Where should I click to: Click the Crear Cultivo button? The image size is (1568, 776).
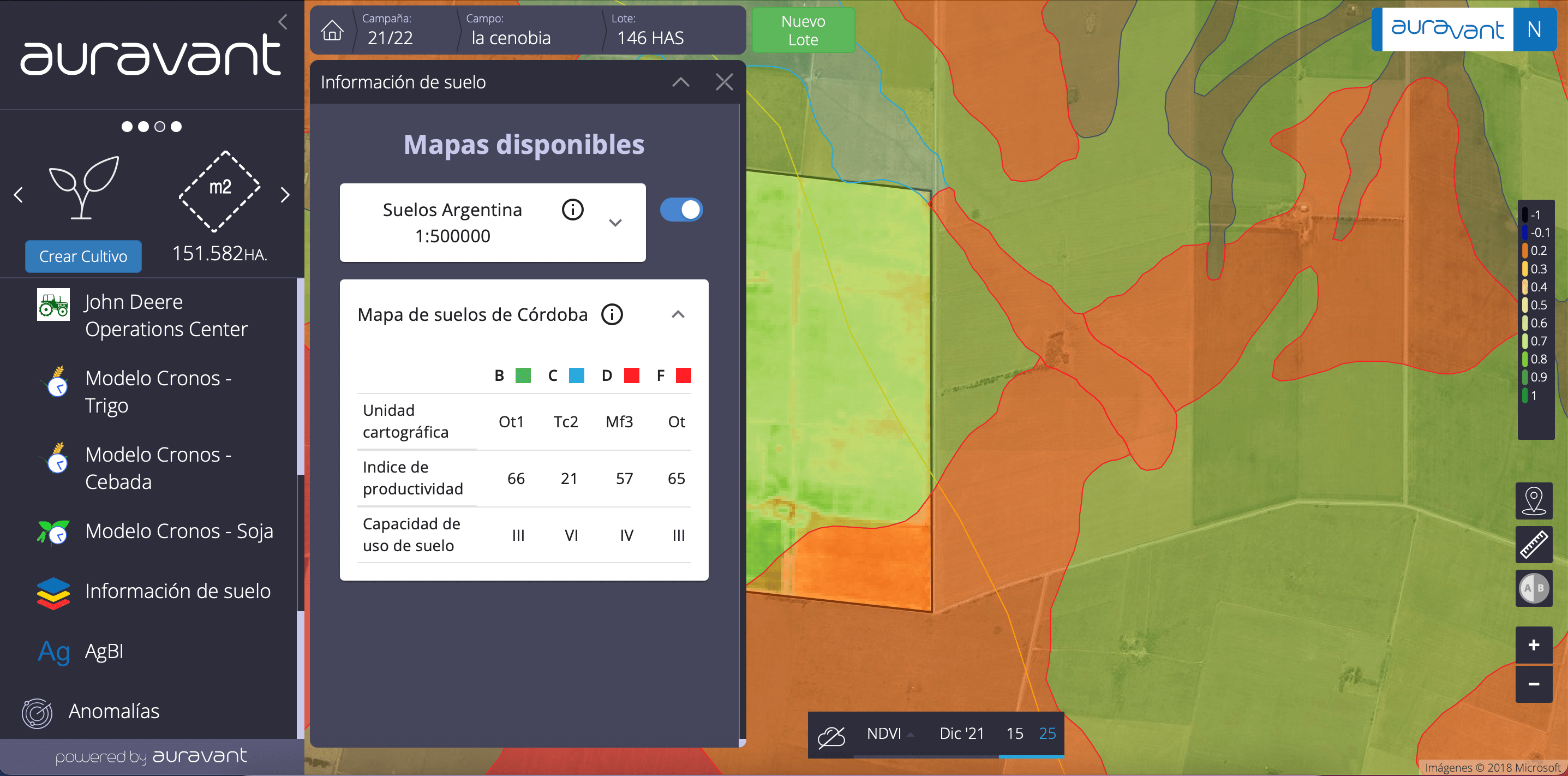[x=83, y=256]
